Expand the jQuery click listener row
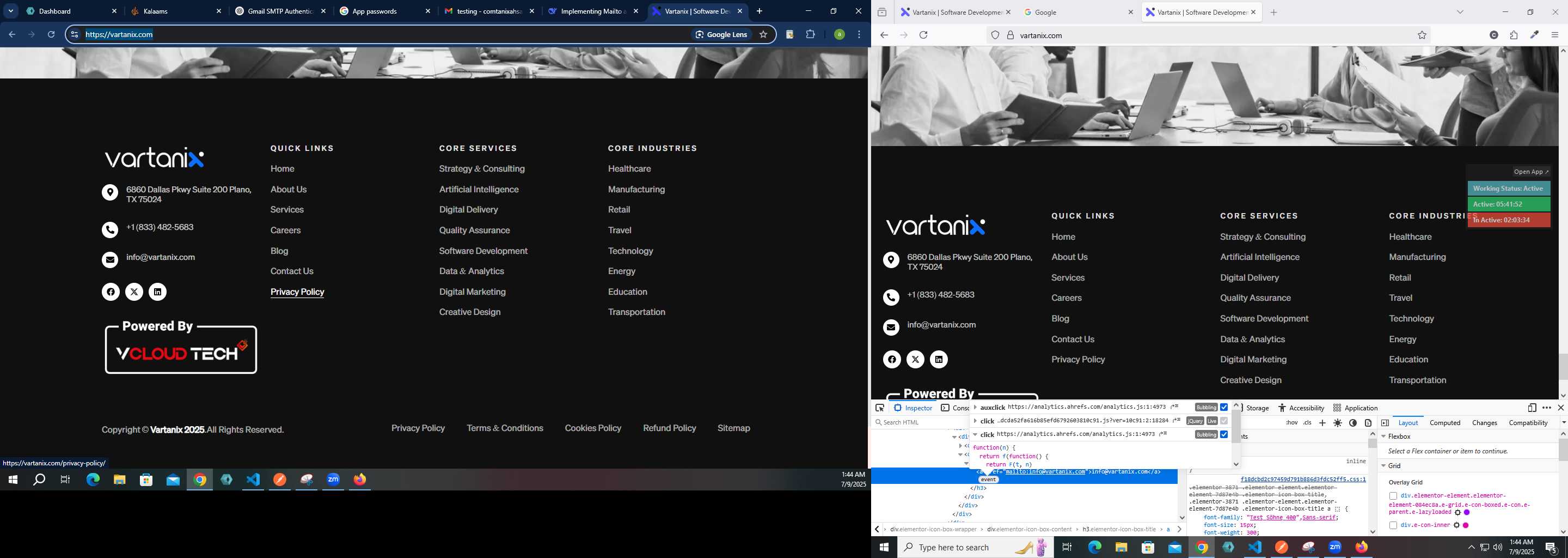Image resolution: width=1568 pixels, height=558 pixels. point(975,420)
